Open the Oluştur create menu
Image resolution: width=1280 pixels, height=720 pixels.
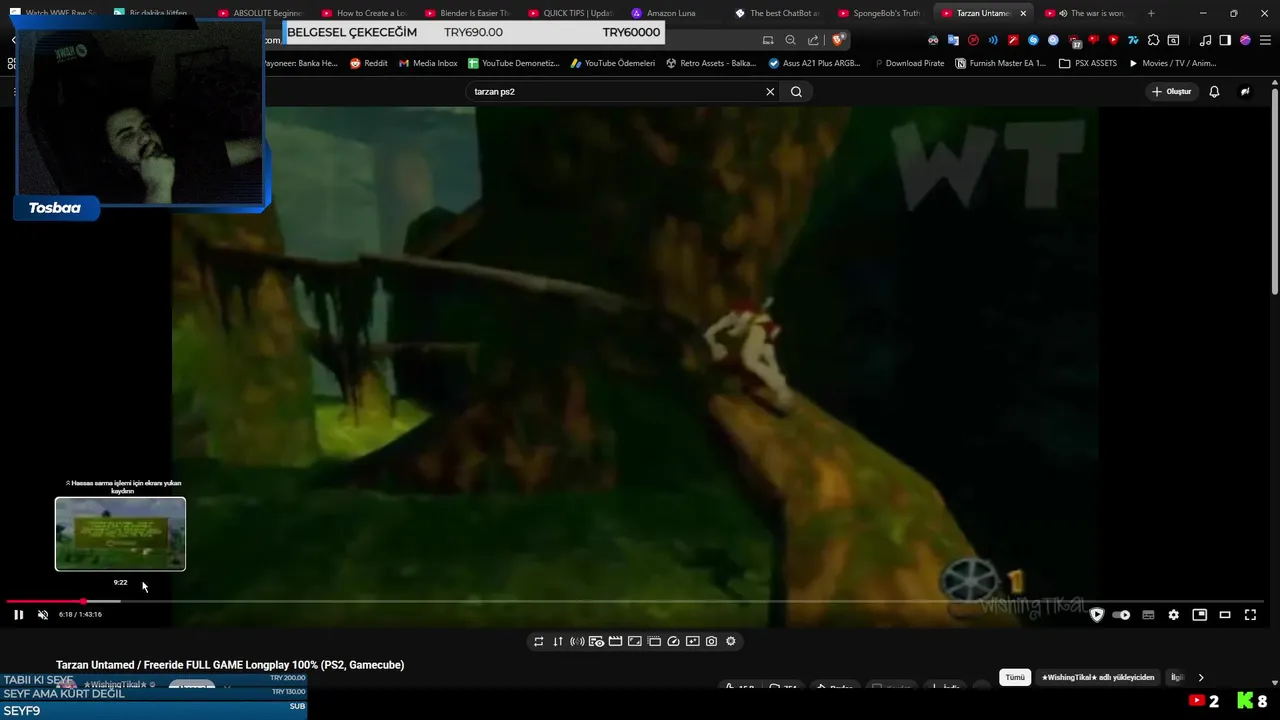pos(1172,91)
